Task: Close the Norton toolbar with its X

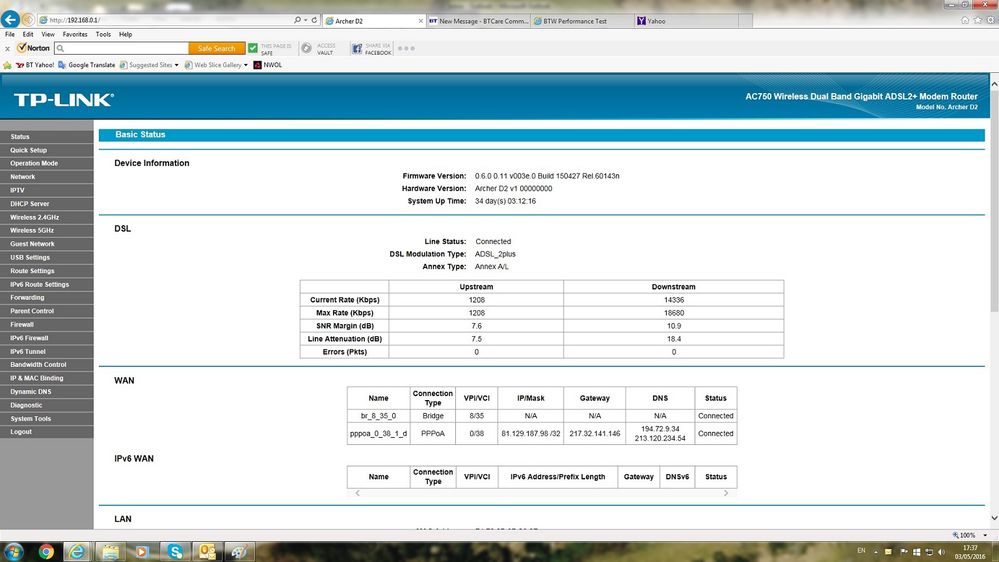Action: tap(7, 48)
